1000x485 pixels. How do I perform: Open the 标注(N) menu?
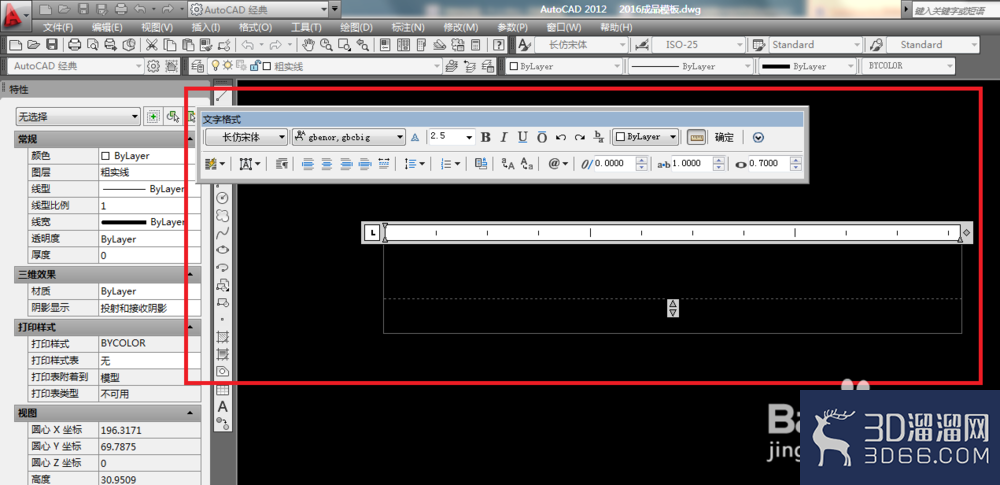pos(408,27)
